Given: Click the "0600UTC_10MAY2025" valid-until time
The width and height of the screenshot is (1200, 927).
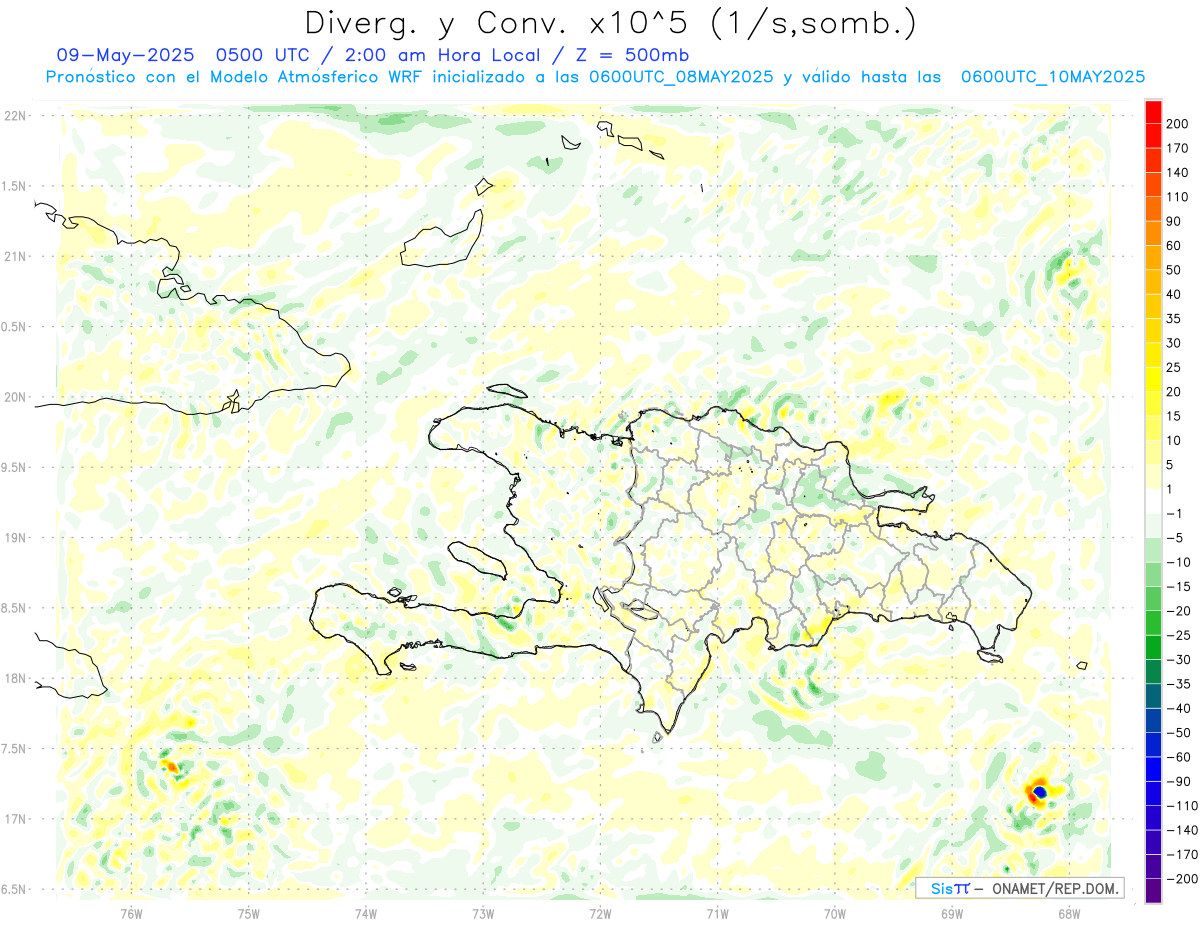Looking at the screenshot, I should [1053, 77].
